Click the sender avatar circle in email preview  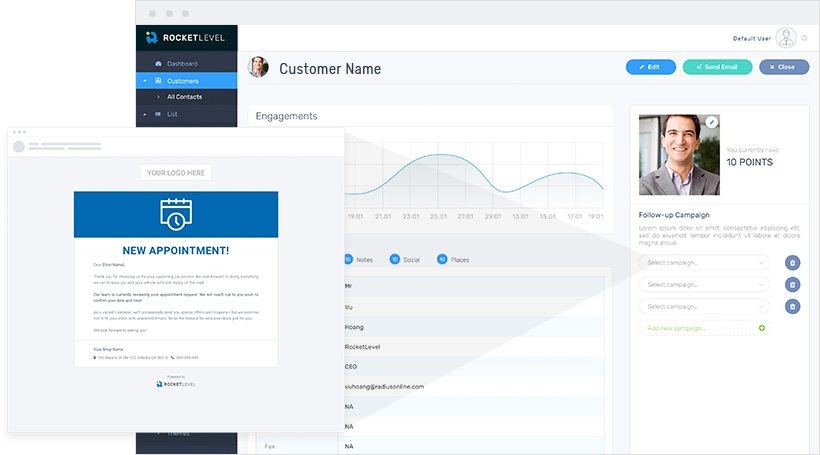click(19, 146)
